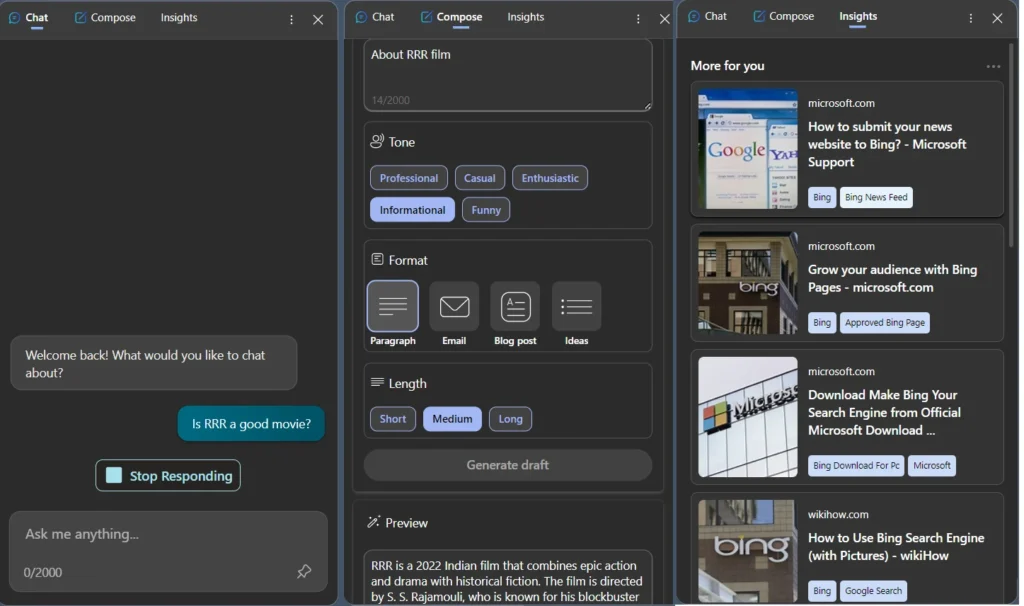This screenshot has height=606, width=1024.
Task: Close the left Chat panel
Action: [318, 20]
